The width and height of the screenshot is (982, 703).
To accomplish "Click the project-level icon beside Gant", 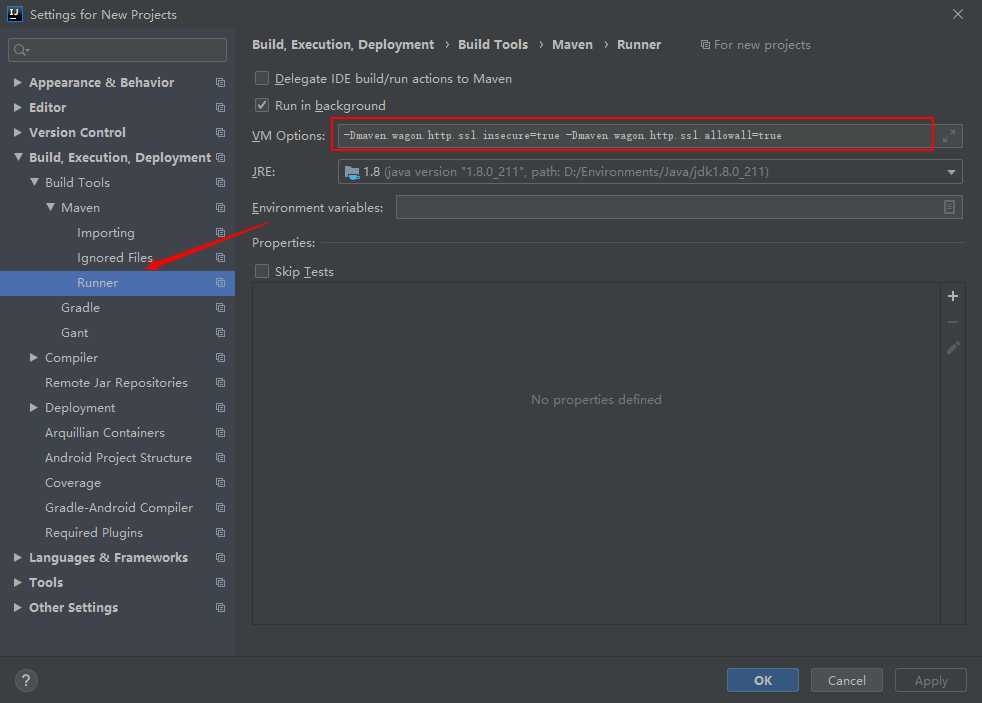I will point(220,333).
